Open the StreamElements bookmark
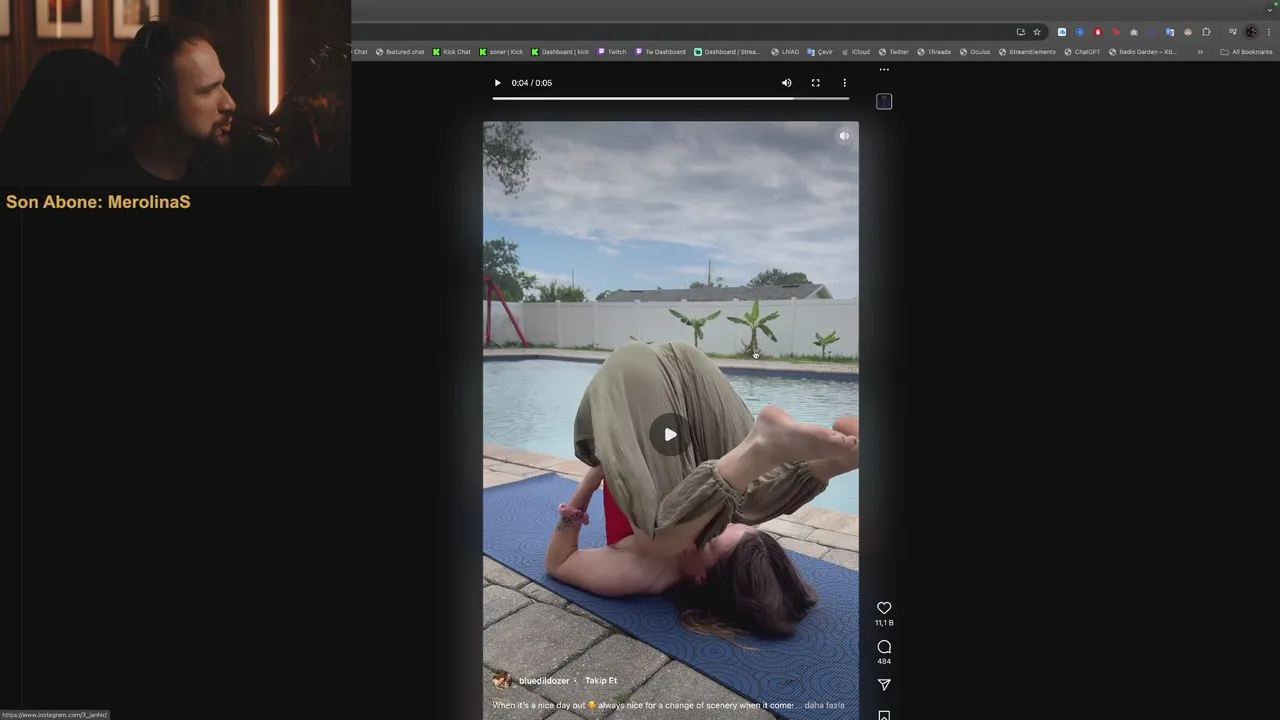Viewport: 1280px width, 720px height. pyautogui.click(x=1027, y=52)
